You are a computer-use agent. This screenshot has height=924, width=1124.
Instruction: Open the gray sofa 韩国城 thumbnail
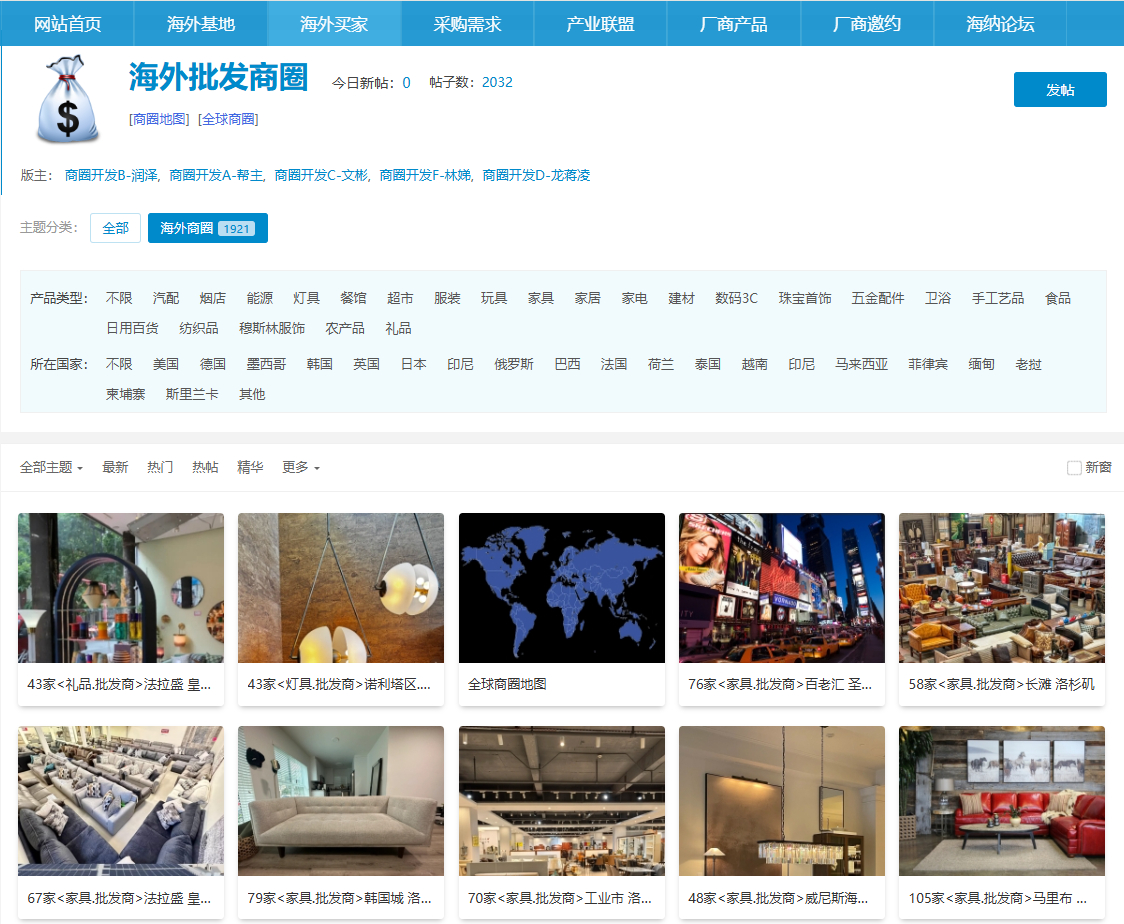pos(340,800)
